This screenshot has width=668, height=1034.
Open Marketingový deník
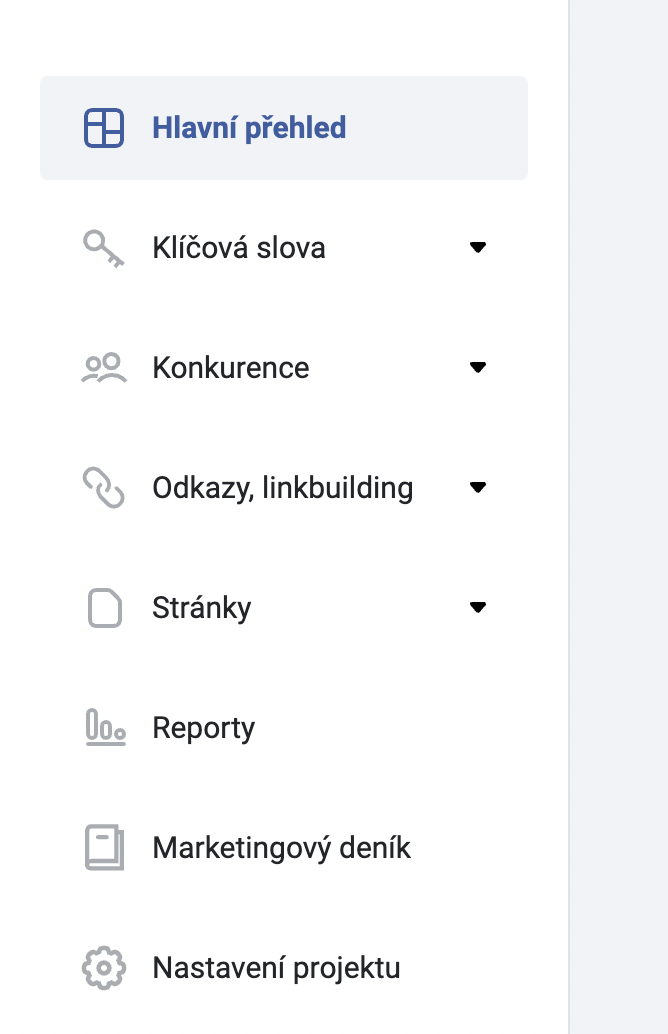tap(281, 847)
